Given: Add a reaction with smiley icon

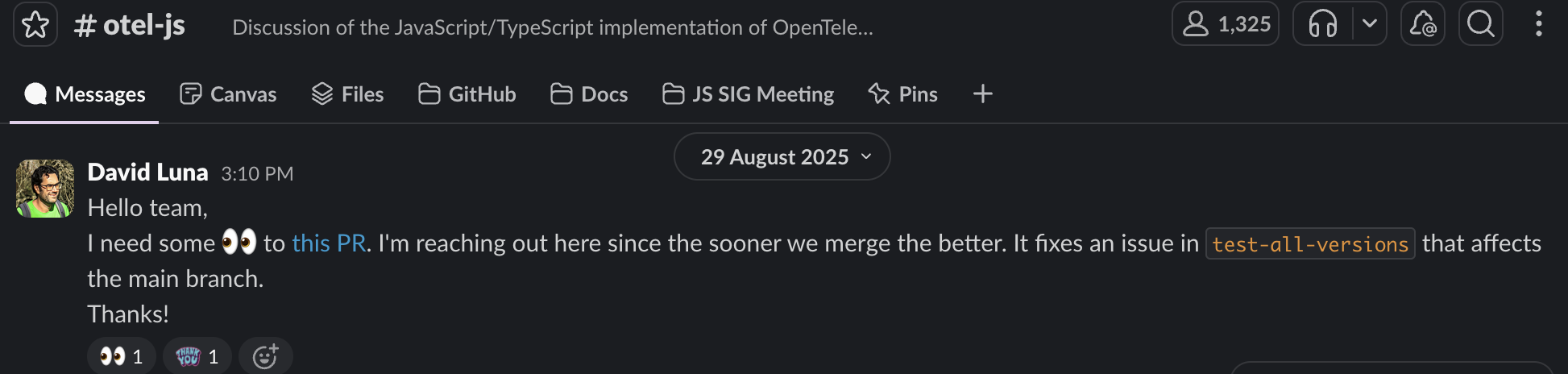Looking at the screenshot, I should [265, 356].
